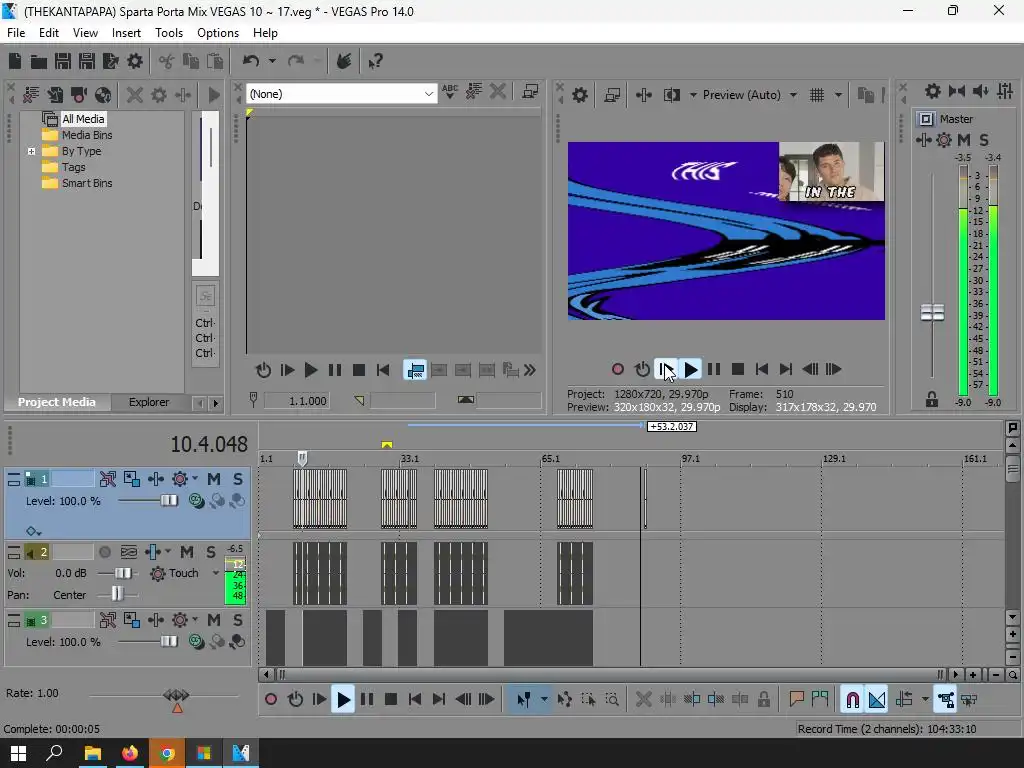Open Project Properties gear in main toolbar

[x=135, y=61]
